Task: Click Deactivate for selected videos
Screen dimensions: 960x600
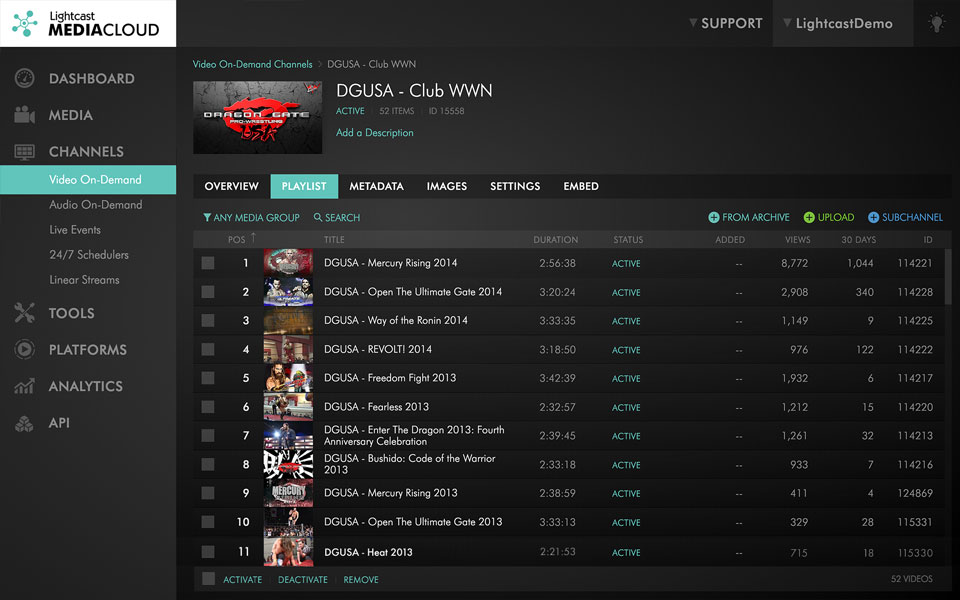Action: click(302, 579)
